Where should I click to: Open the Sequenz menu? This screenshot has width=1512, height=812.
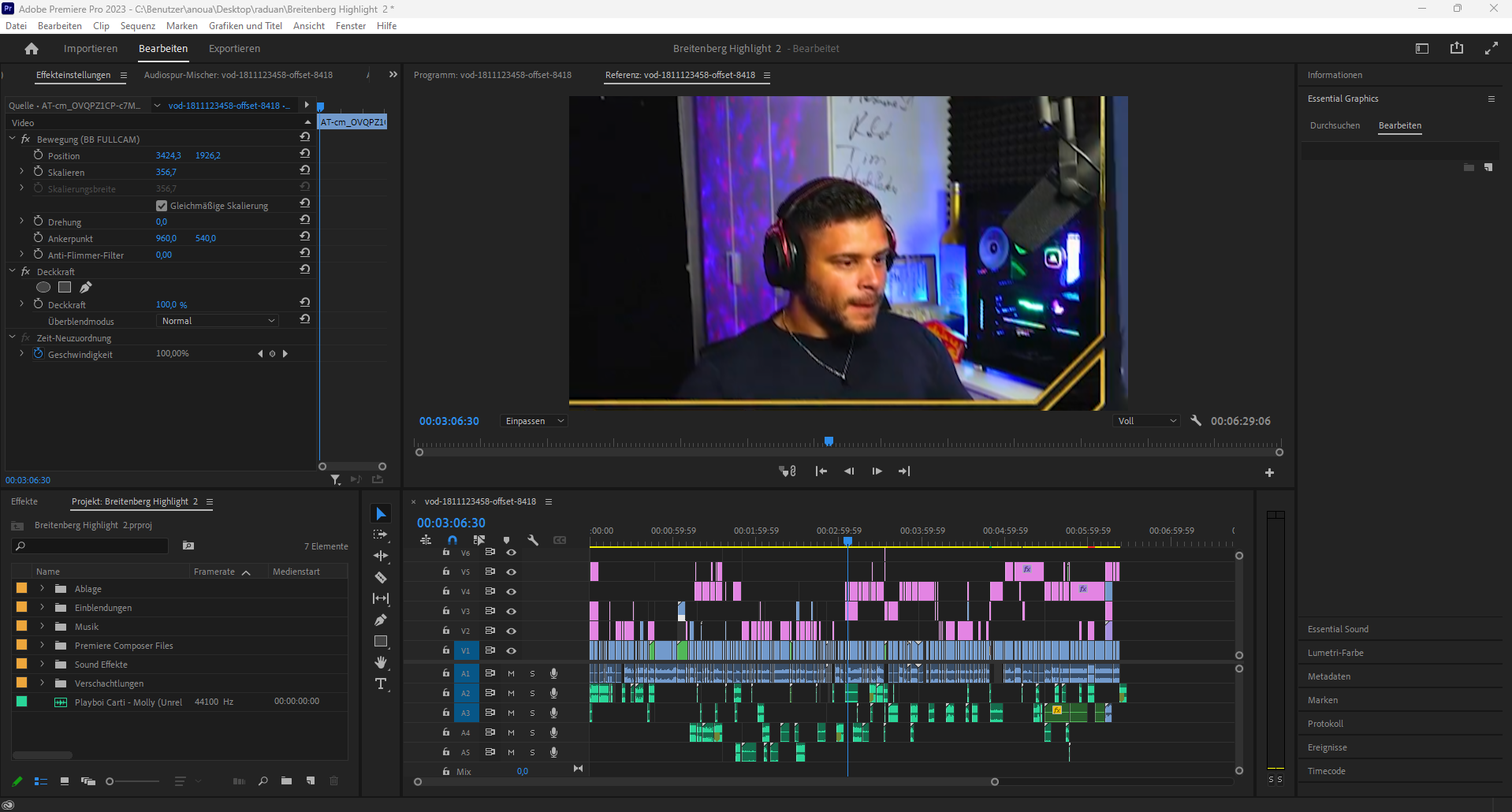pyautogui.click(x=137, y=26)
